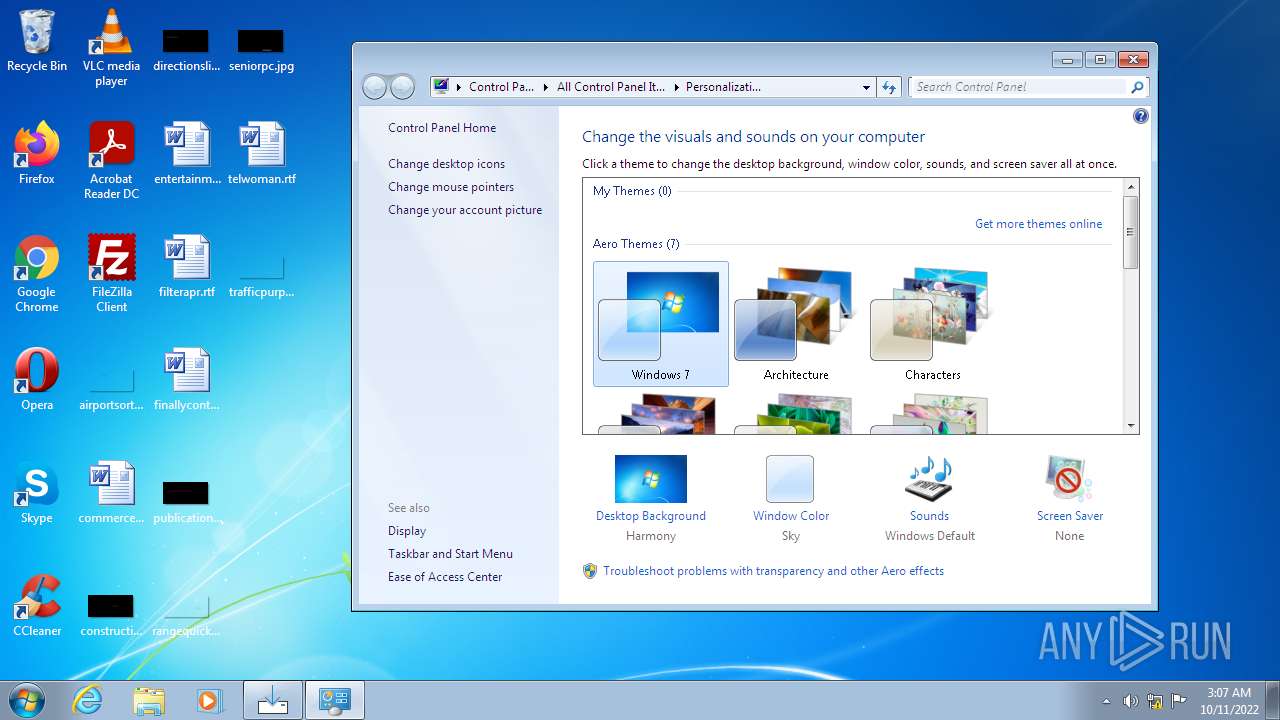Viewport: 1280px width, 720px height.
Task: Troubleshoot problems with transparency link
Action: (773, 571)
